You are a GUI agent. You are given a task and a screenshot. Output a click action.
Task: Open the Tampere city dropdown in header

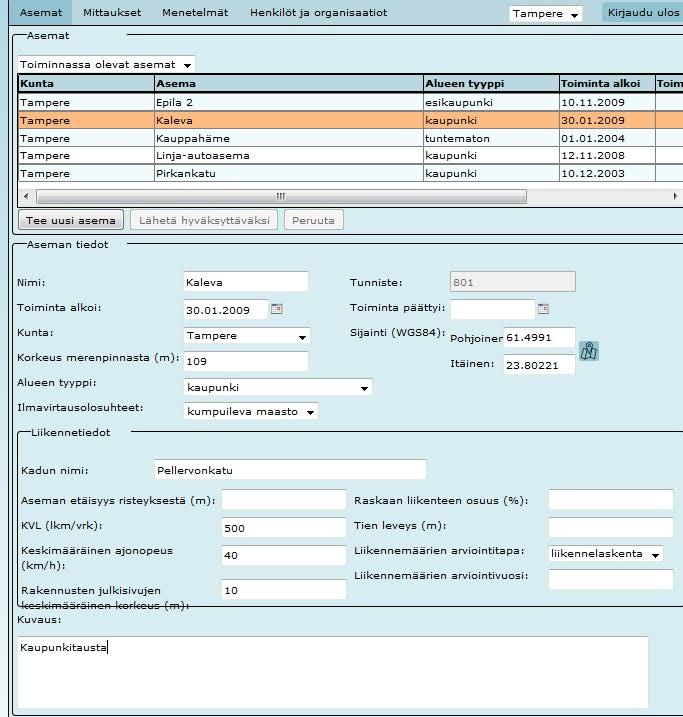point(546,14)
